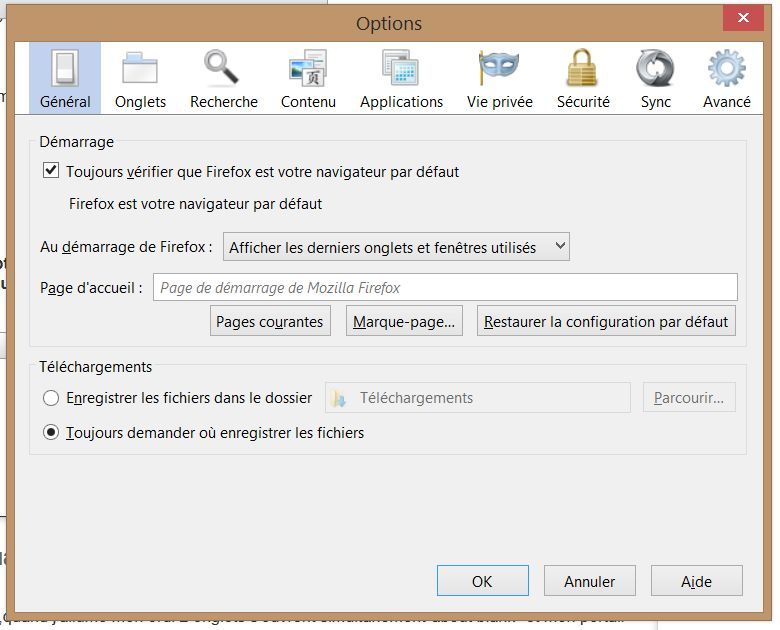The height and width of the screenshot is (630, 780).
Task: Click the Pages courantes button
Action: coord(270,321)
